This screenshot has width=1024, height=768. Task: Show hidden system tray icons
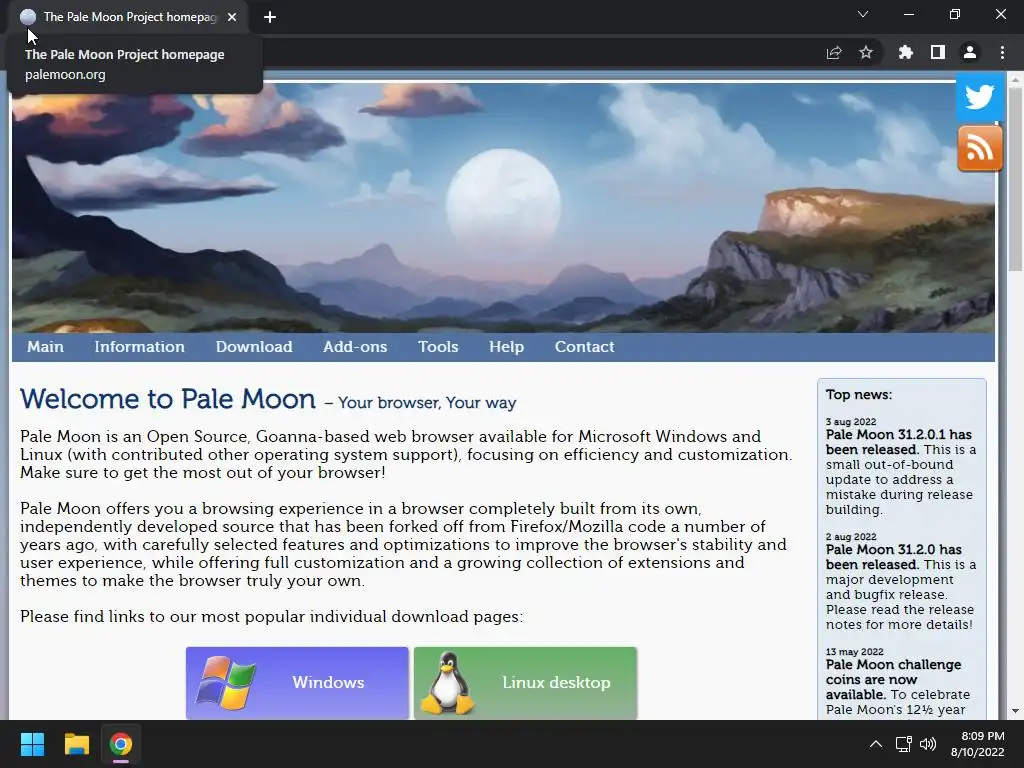[x=876, y=744]
